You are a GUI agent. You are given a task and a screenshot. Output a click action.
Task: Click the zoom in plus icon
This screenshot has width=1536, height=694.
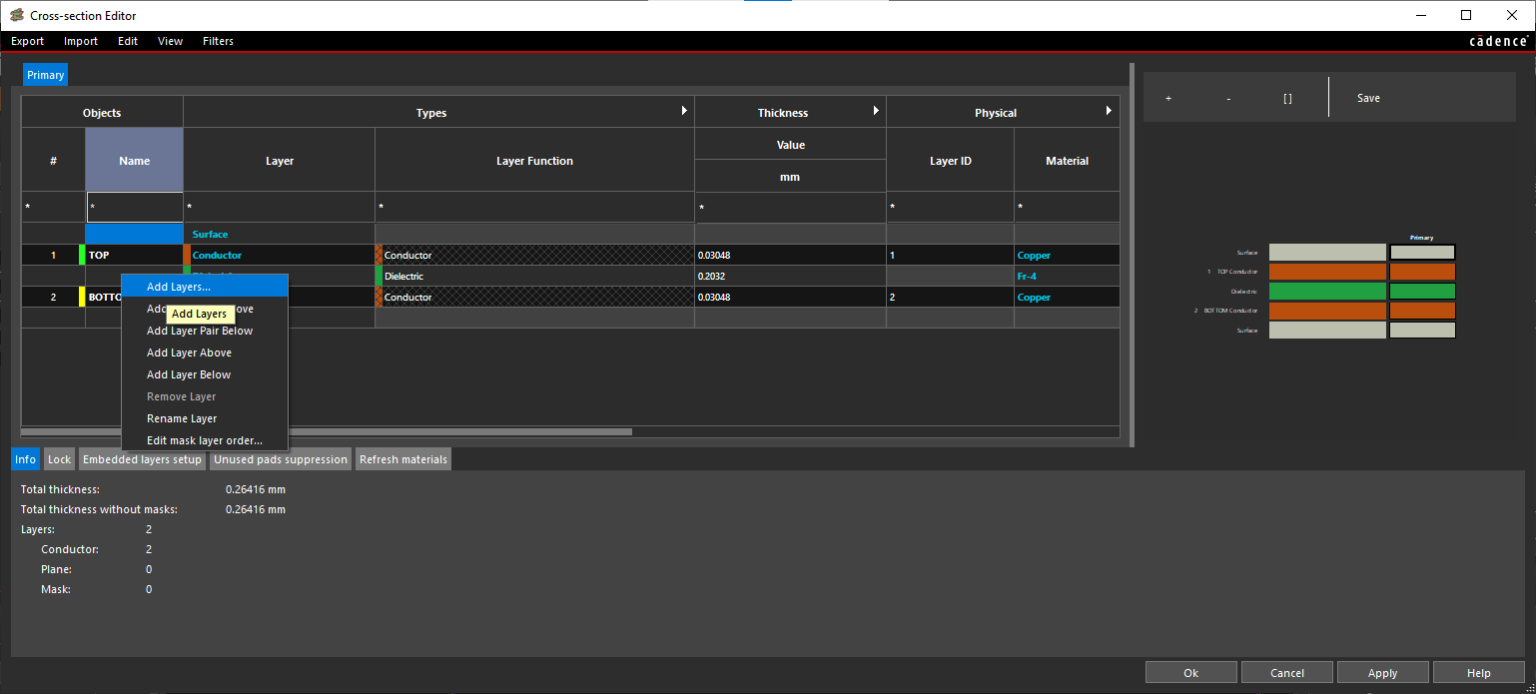pos(1168,98)
